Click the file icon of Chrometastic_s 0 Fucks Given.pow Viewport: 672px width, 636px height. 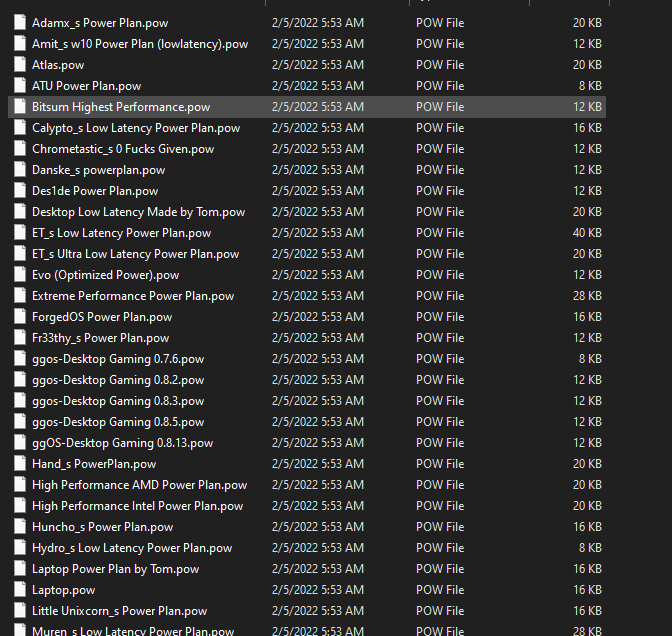click(20, 148)
